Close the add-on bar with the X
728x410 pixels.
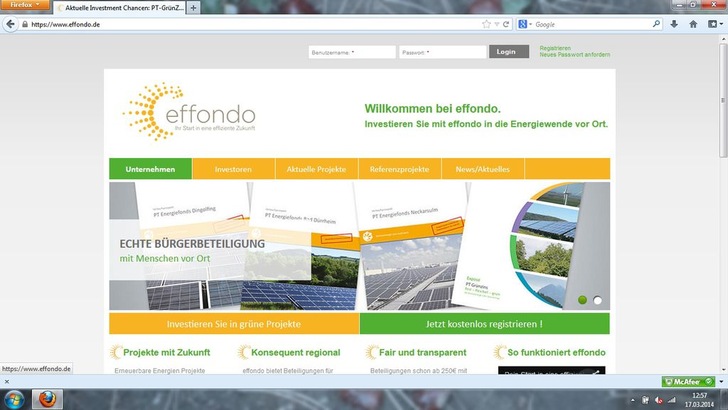[6, 382]
